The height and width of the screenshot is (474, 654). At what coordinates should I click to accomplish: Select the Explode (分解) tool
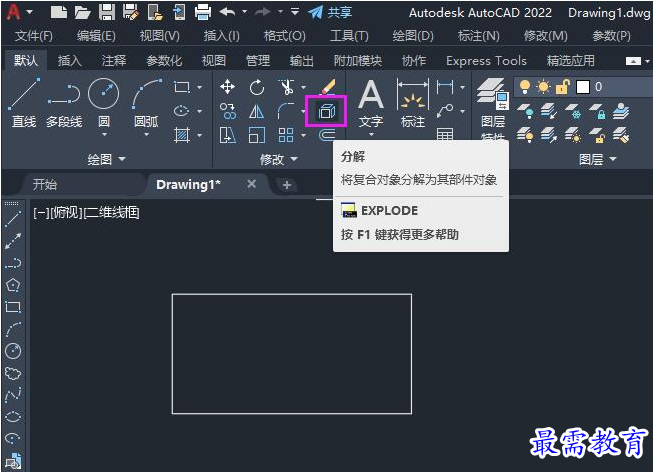(327, 111)
